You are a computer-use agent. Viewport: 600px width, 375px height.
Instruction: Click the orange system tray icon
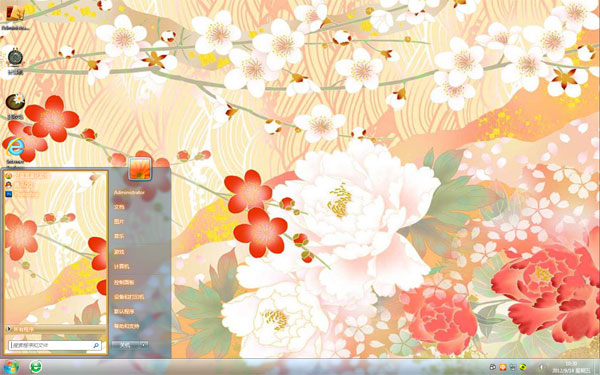click(503, 367)
